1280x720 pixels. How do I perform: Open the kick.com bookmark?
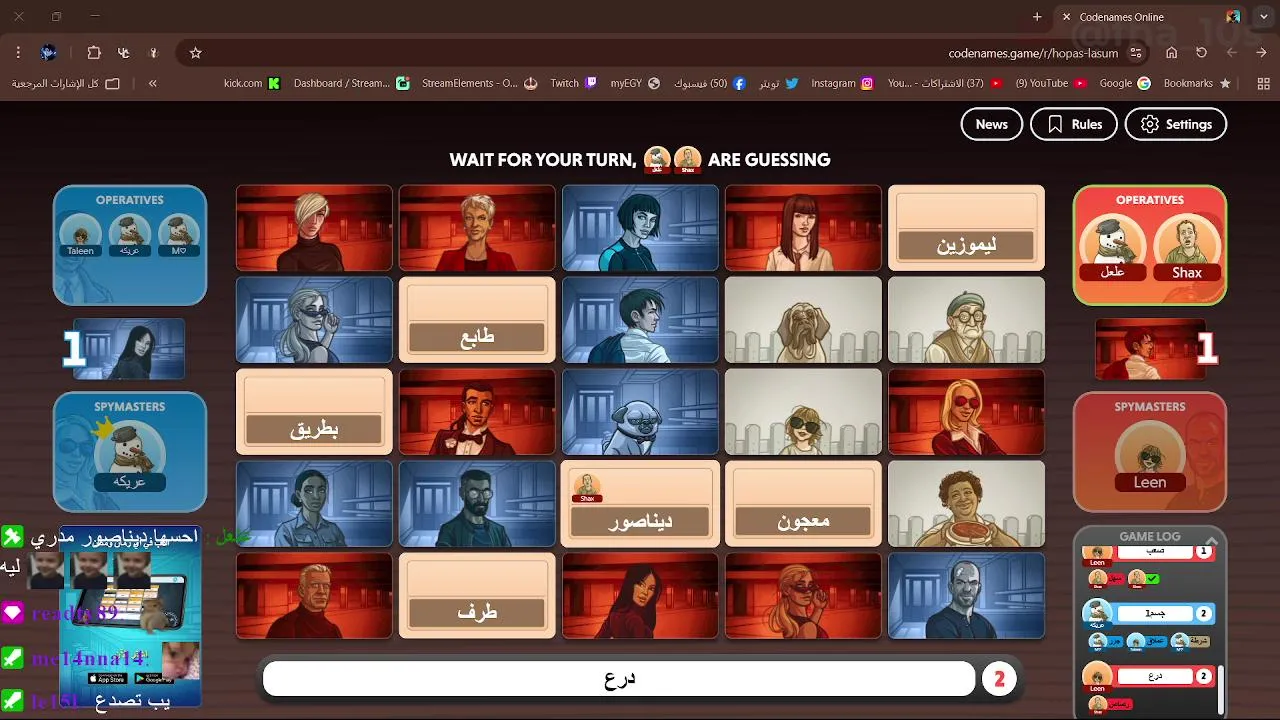point(252,83)
